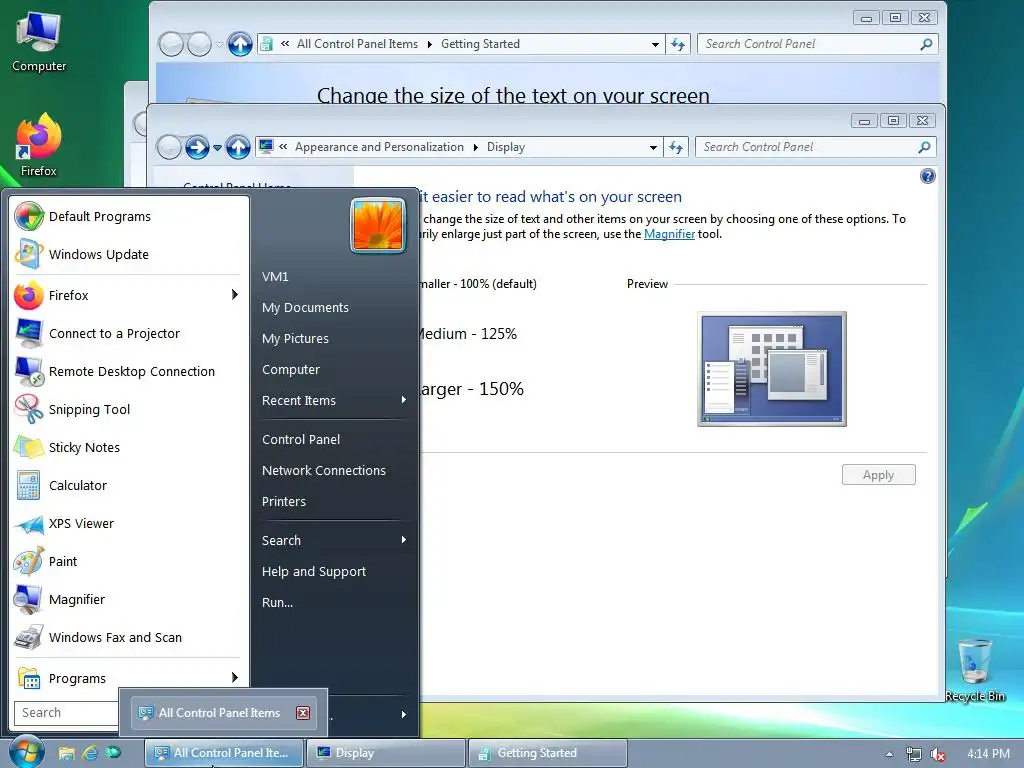Click the display preview thumbnail
Viewport: 1024px width, 768px height.
coord(772,369)
